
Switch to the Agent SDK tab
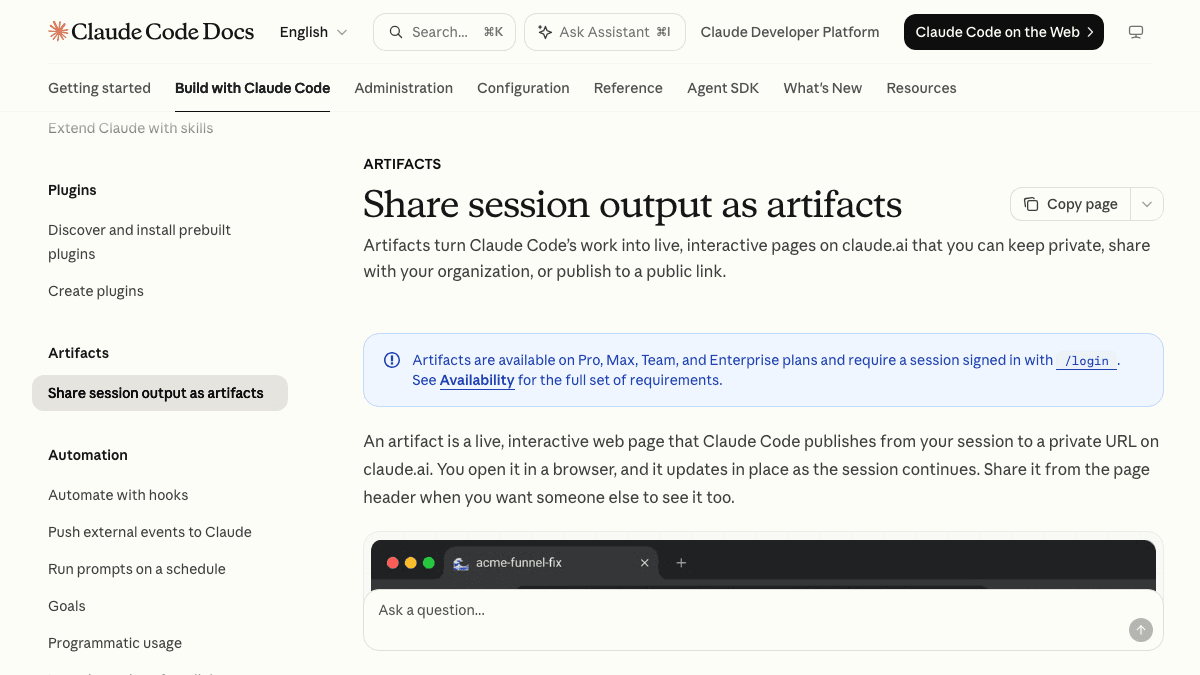723,88
